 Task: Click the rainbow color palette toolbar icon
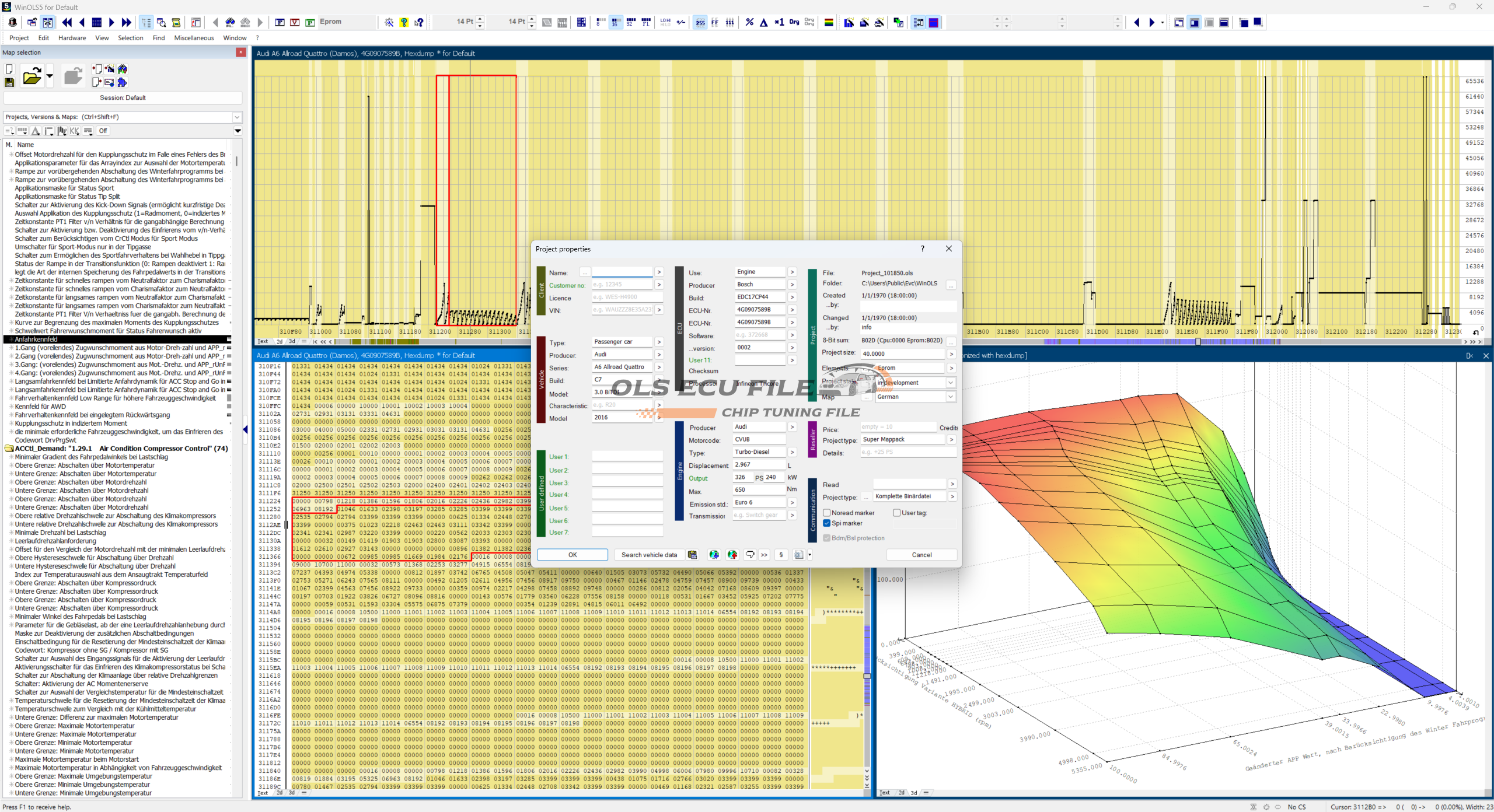pyautogui.click(x=828, y=22)
